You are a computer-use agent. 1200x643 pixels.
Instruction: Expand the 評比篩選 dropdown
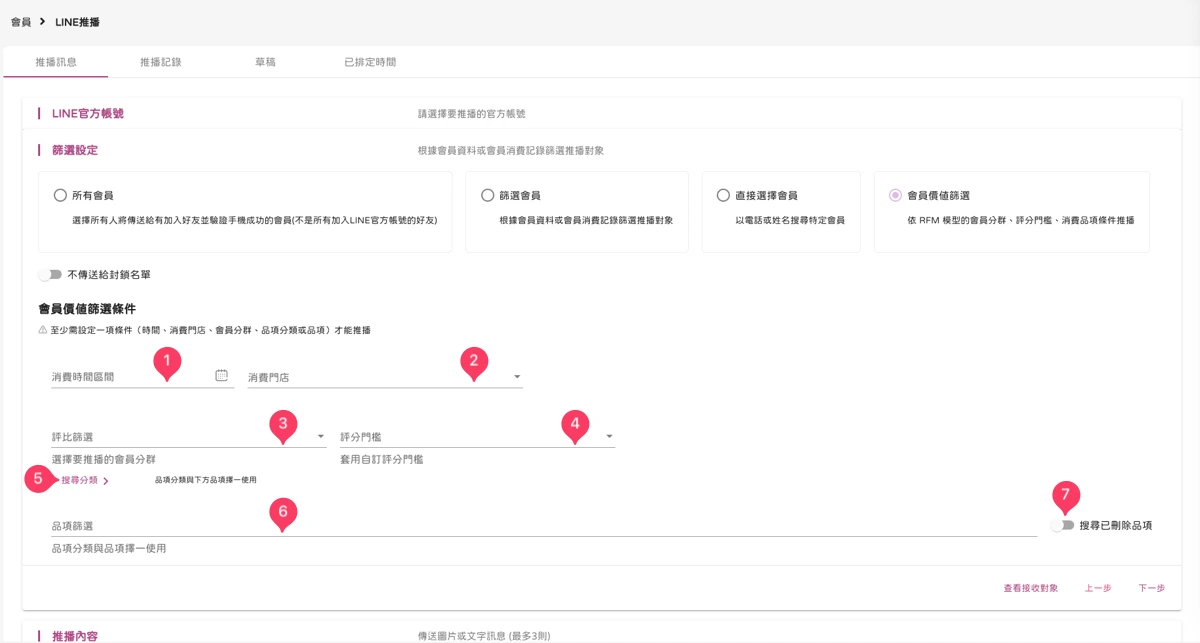[x=189, y=437]
